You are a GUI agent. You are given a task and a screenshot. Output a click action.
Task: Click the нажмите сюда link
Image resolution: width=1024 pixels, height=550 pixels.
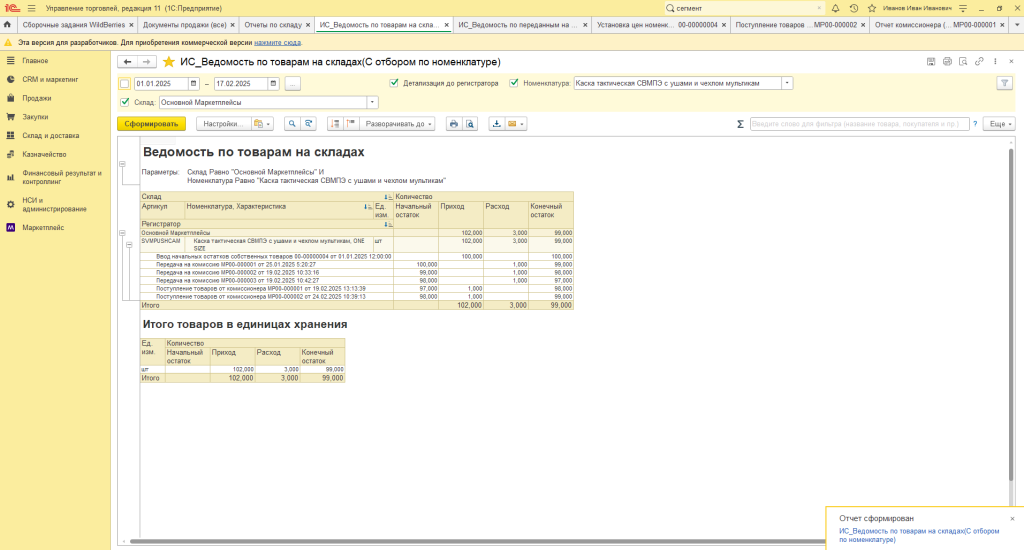pos(278,42)
